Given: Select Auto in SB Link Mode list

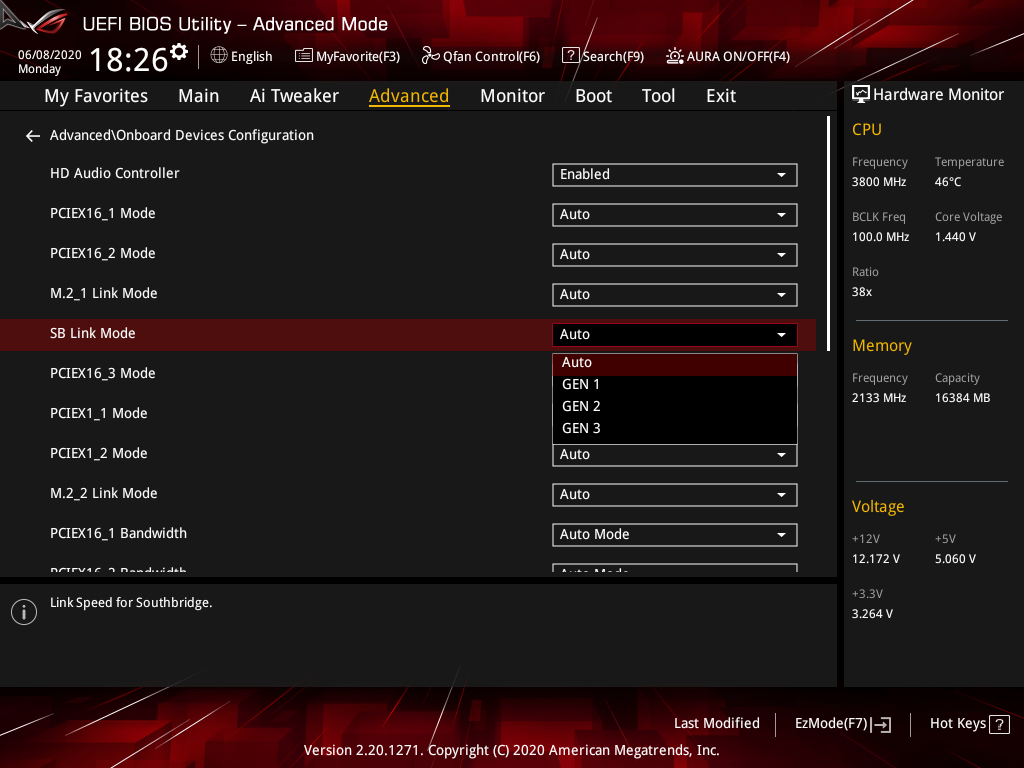Looking at the screenshot, I should (675, 362).
